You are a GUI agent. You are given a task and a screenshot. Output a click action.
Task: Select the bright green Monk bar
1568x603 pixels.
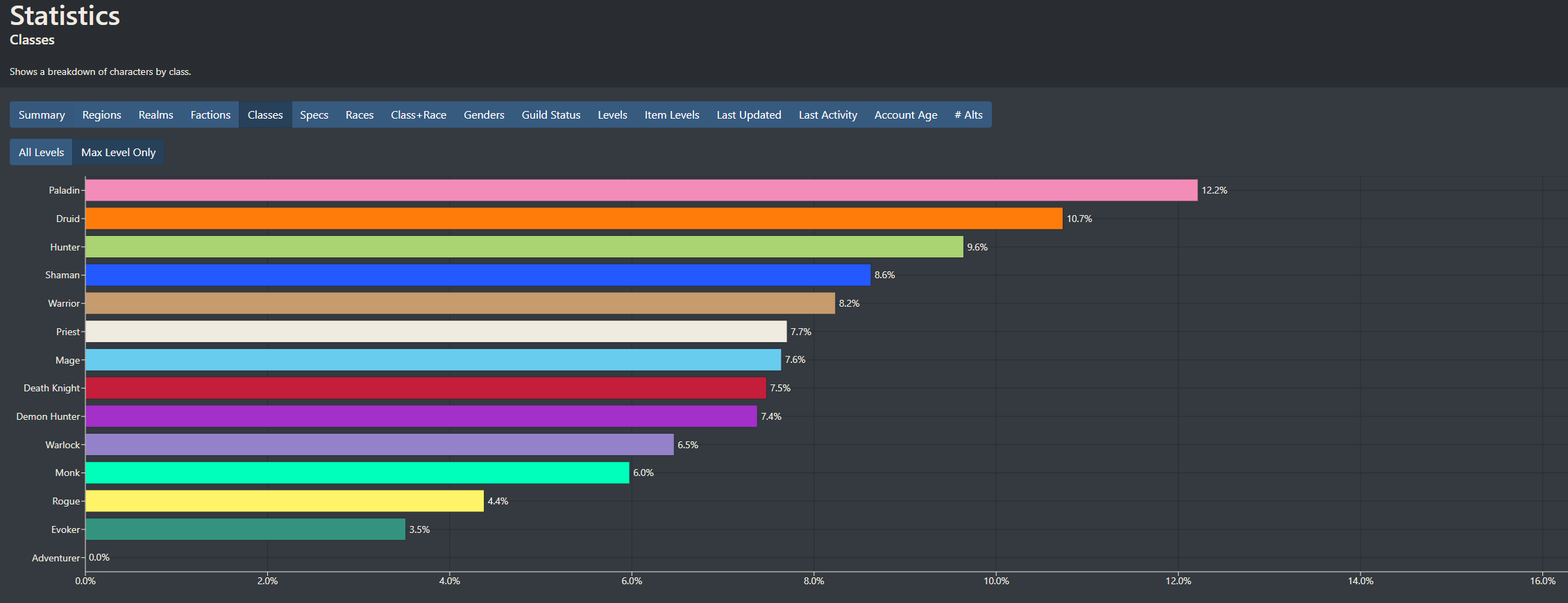coord(357,473)
